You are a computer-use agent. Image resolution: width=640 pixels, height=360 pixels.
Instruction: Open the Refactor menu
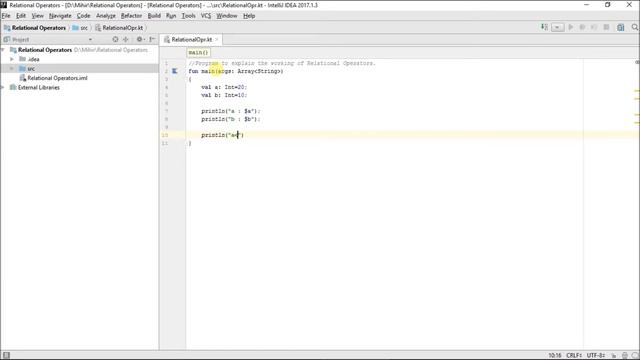(131, 16)
